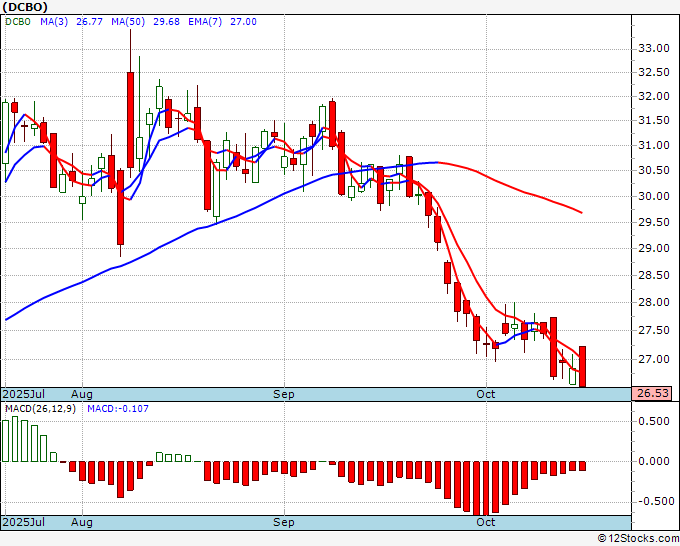Click the 32.50 price axis label
680x546 pixels.
pyautogui.click(x=654, y=72)
